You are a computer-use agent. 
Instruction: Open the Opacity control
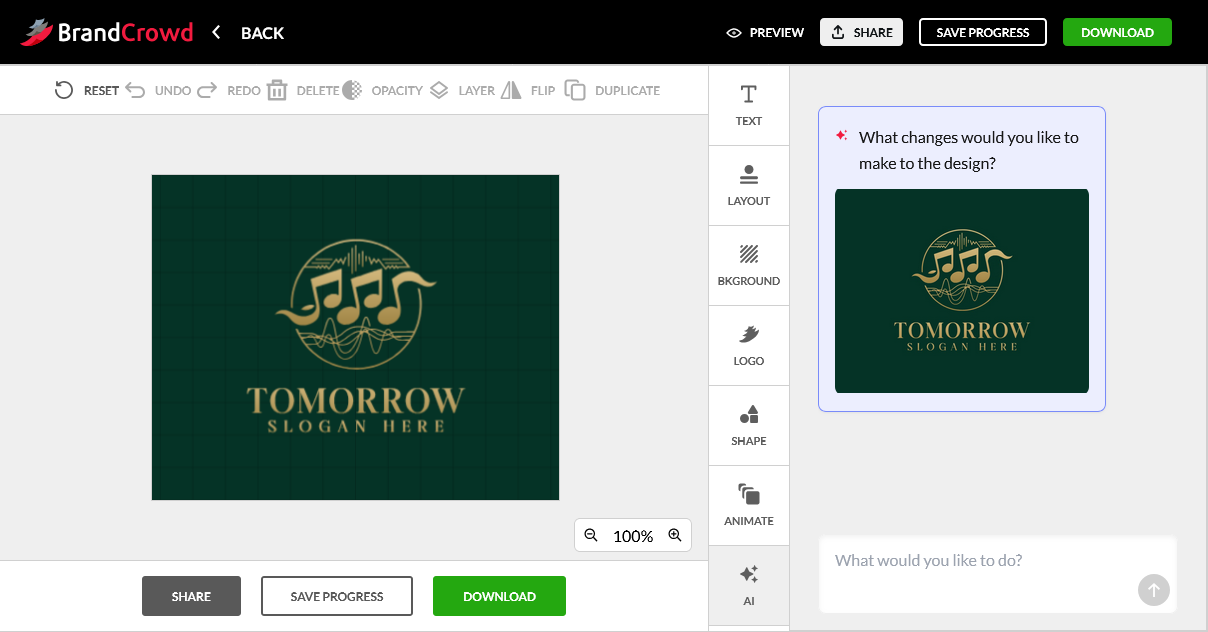[x=352, y=90]
